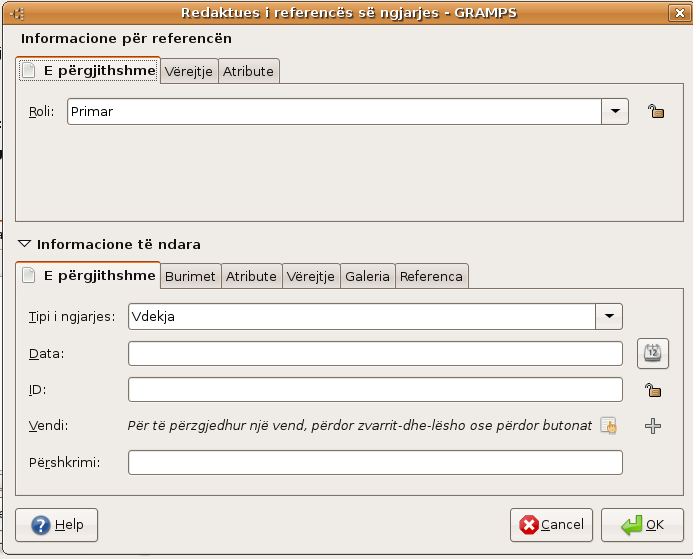Focus the ID input field
This screenshot has height=559, width=693.
pyautogui.click(x=375, y=390)
